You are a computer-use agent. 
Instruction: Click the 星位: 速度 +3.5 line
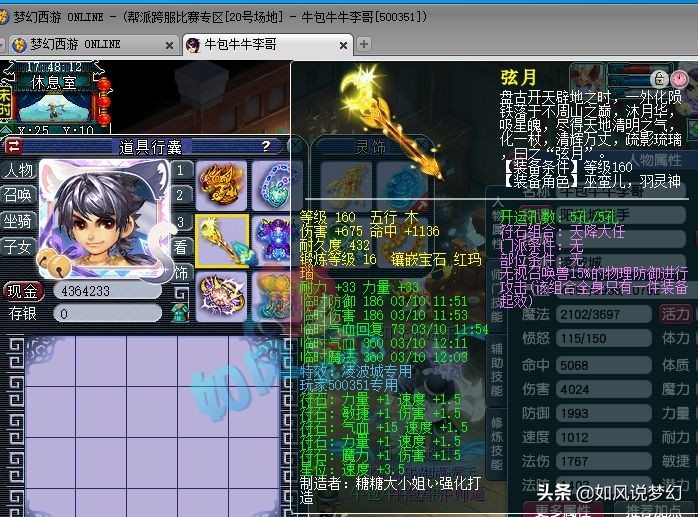pyautogui.click(x=352, y=469)
